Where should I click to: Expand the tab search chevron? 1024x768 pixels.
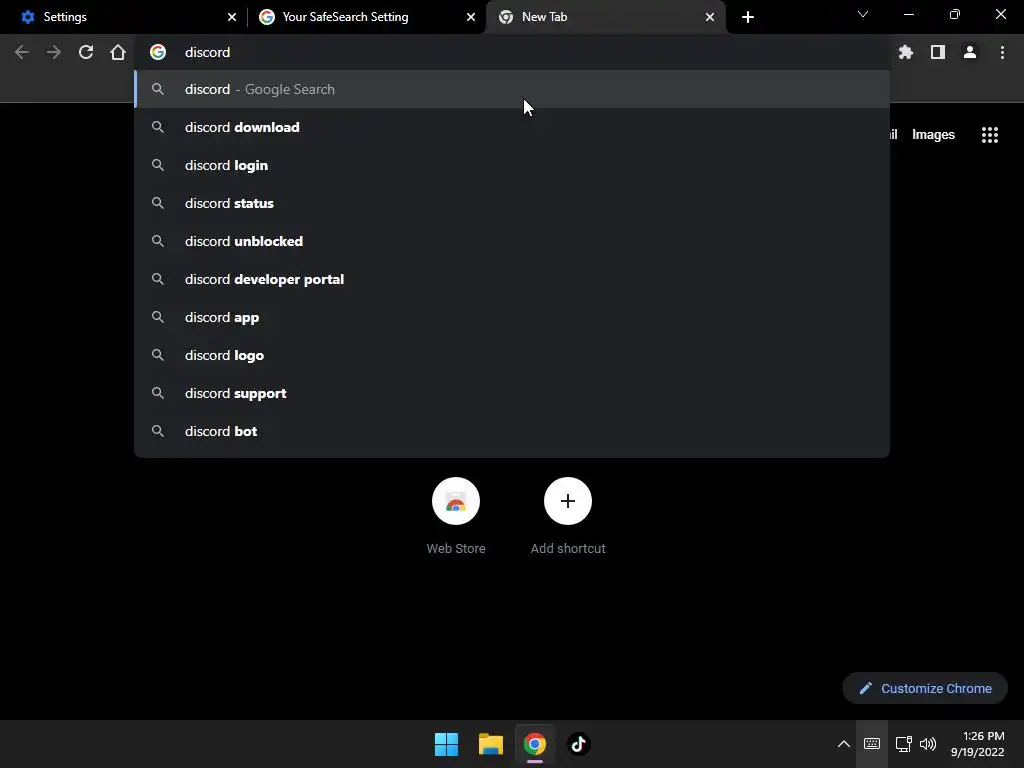(863, 14)
